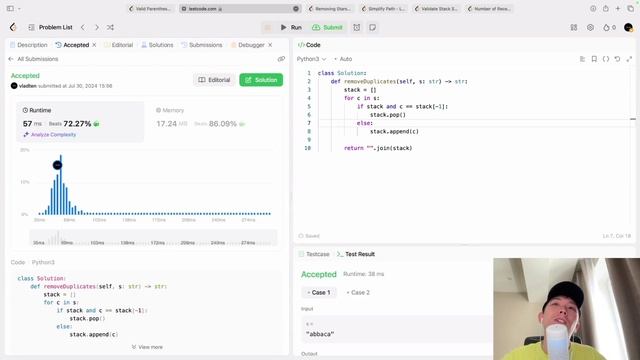The height and width of the screenshot is (360, 640).
Task: Open the Simplify Path browser tab
Action: click(384, 9)
